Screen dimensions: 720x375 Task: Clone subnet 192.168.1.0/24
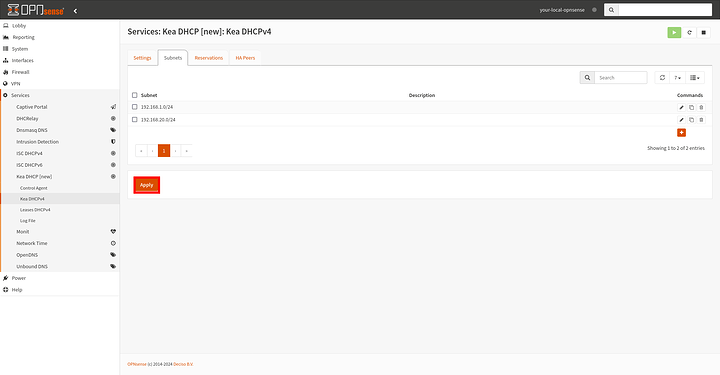pos(692,107)
